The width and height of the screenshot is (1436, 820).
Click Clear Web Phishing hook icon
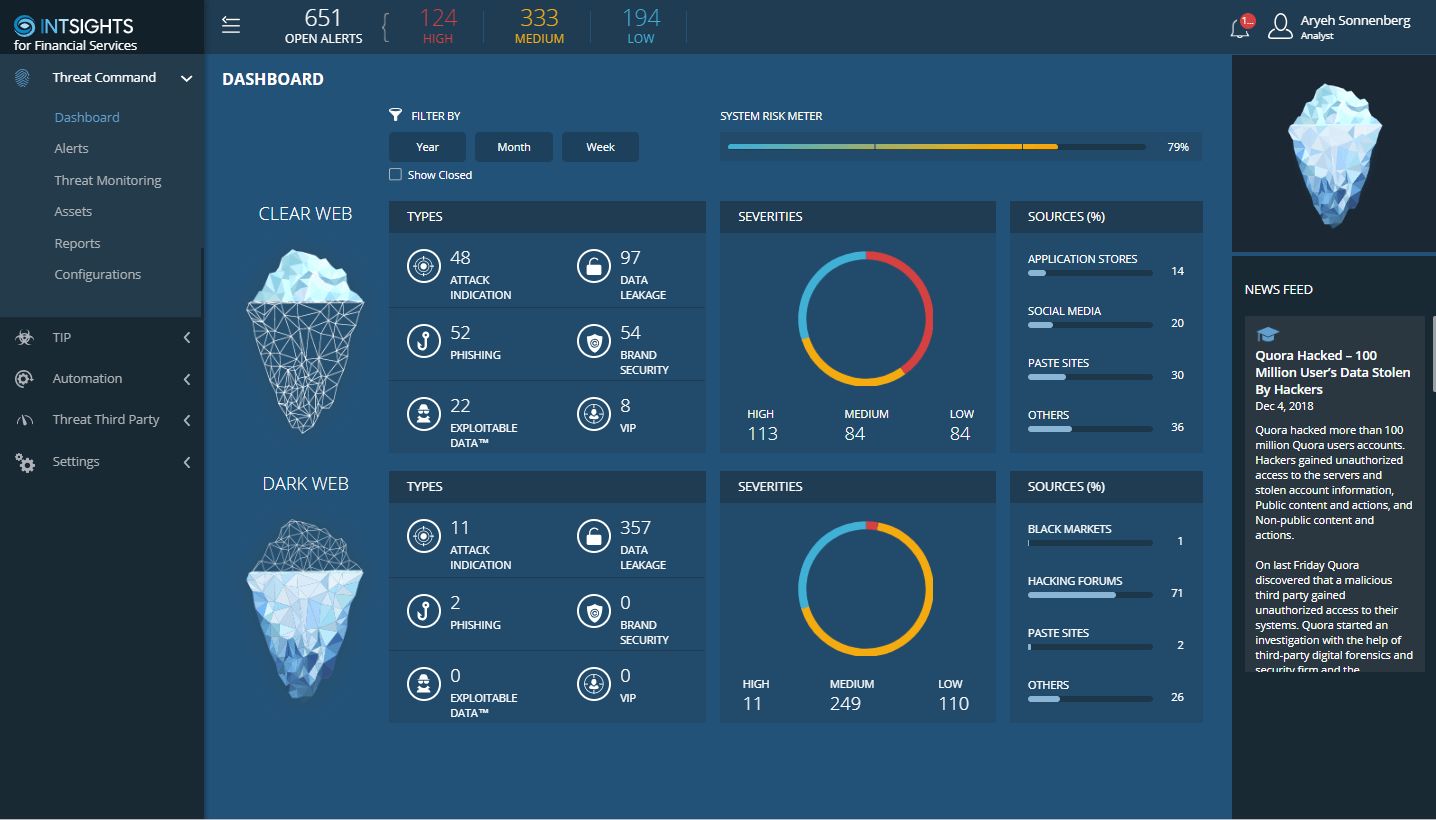423,341
